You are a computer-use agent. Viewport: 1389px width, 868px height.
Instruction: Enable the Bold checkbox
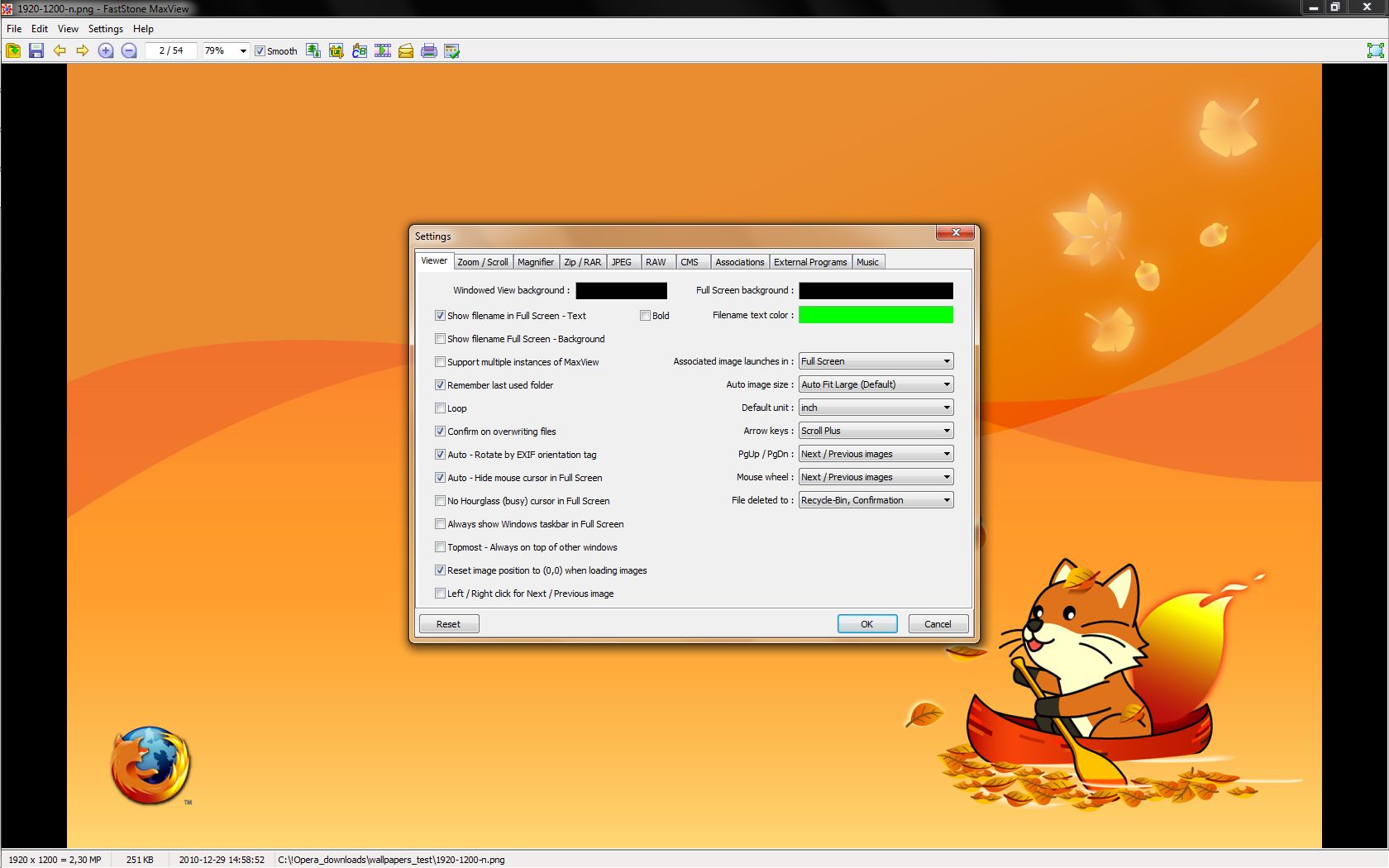point(645,316)
